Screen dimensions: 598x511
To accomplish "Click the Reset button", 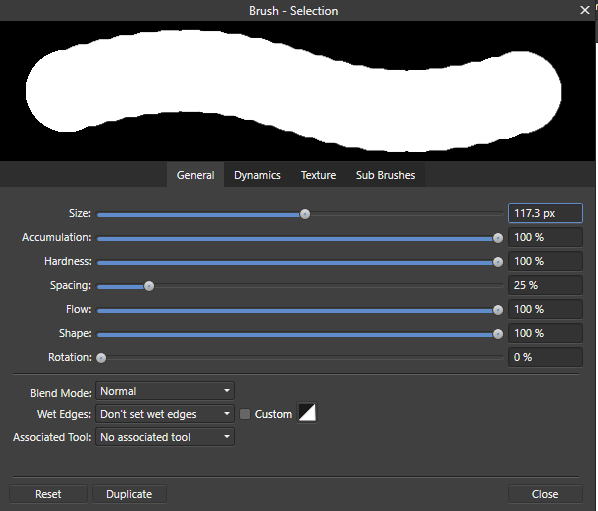I will [x=48, y=494].
